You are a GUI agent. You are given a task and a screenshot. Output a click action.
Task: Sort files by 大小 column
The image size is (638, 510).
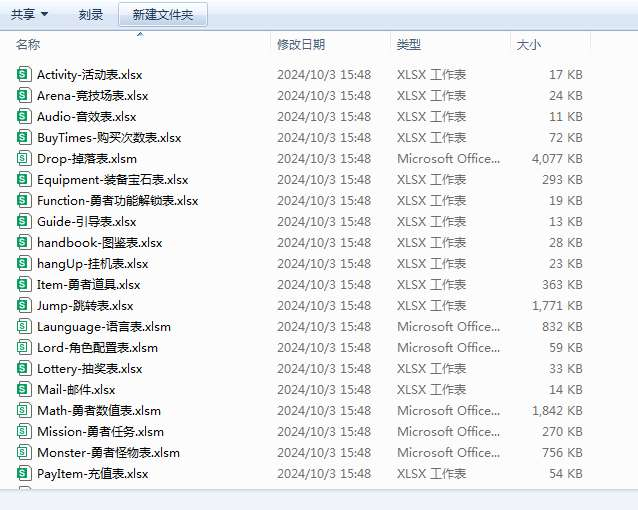click(528, 44)
